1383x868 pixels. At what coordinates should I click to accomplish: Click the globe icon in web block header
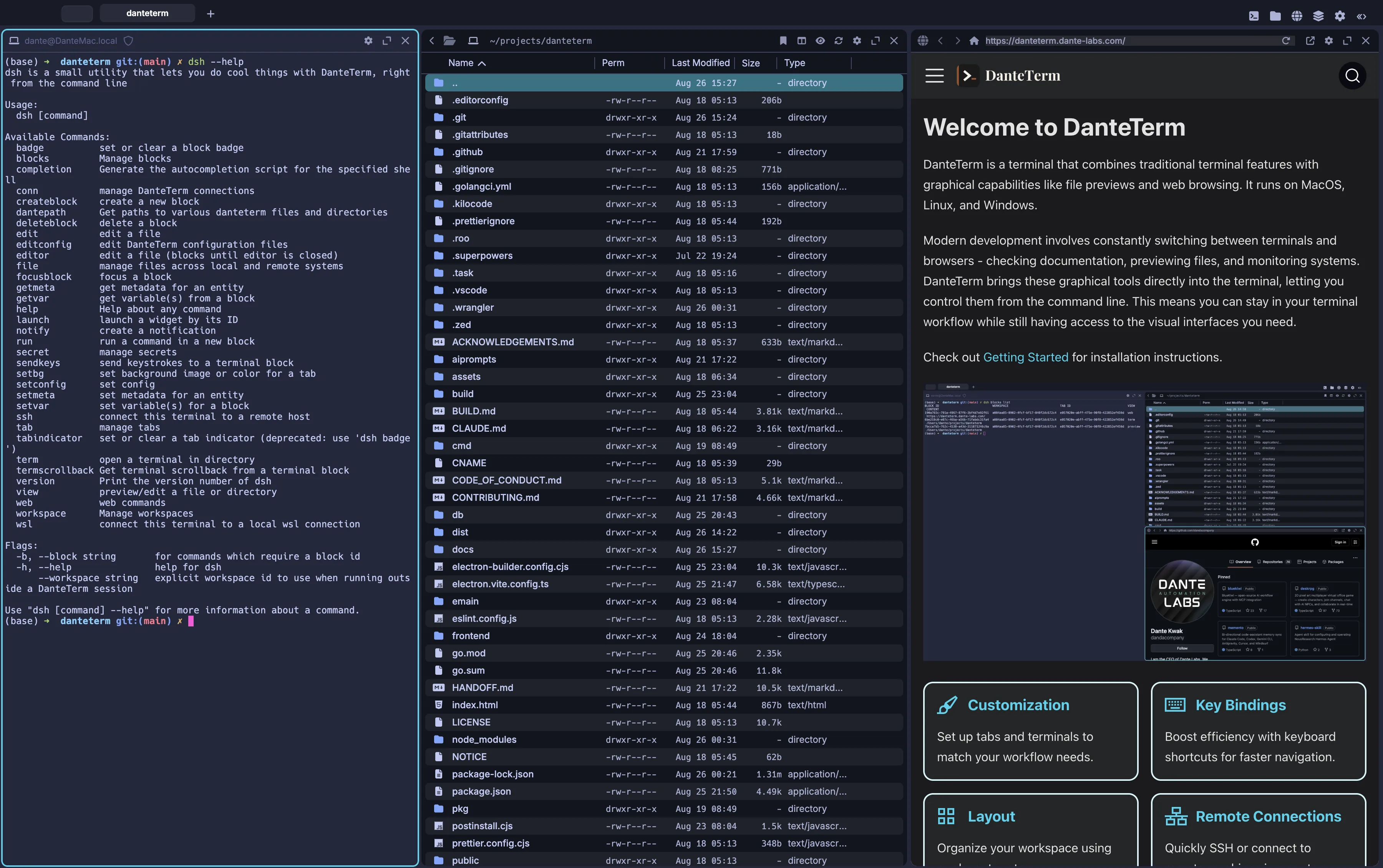pos(923,41)
